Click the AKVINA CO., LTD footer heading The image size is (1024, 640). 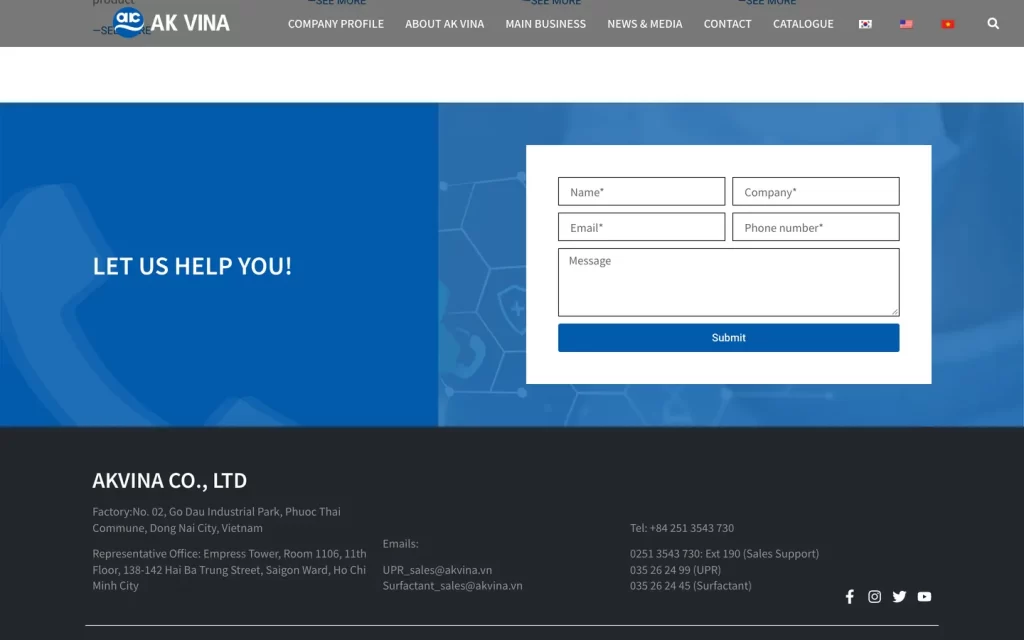click(170, 480)
